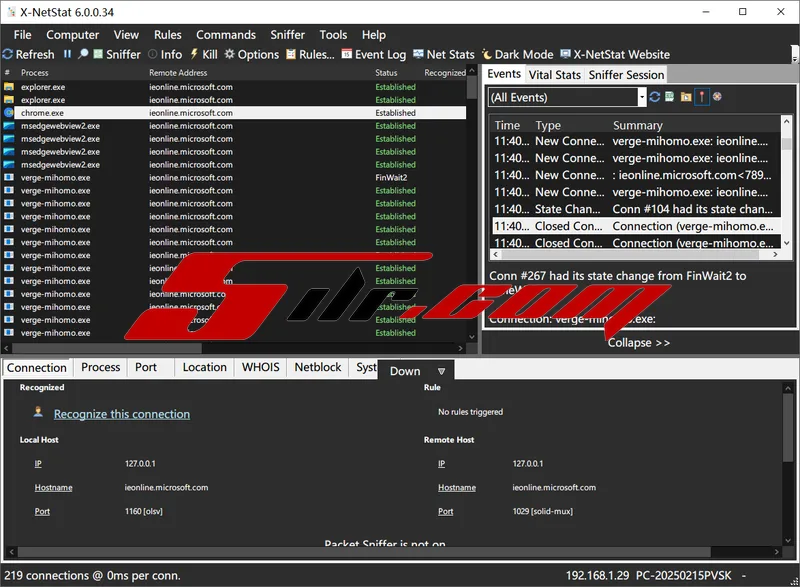Click the lifebuoy icon in Events toolbar

click(717, 97)
